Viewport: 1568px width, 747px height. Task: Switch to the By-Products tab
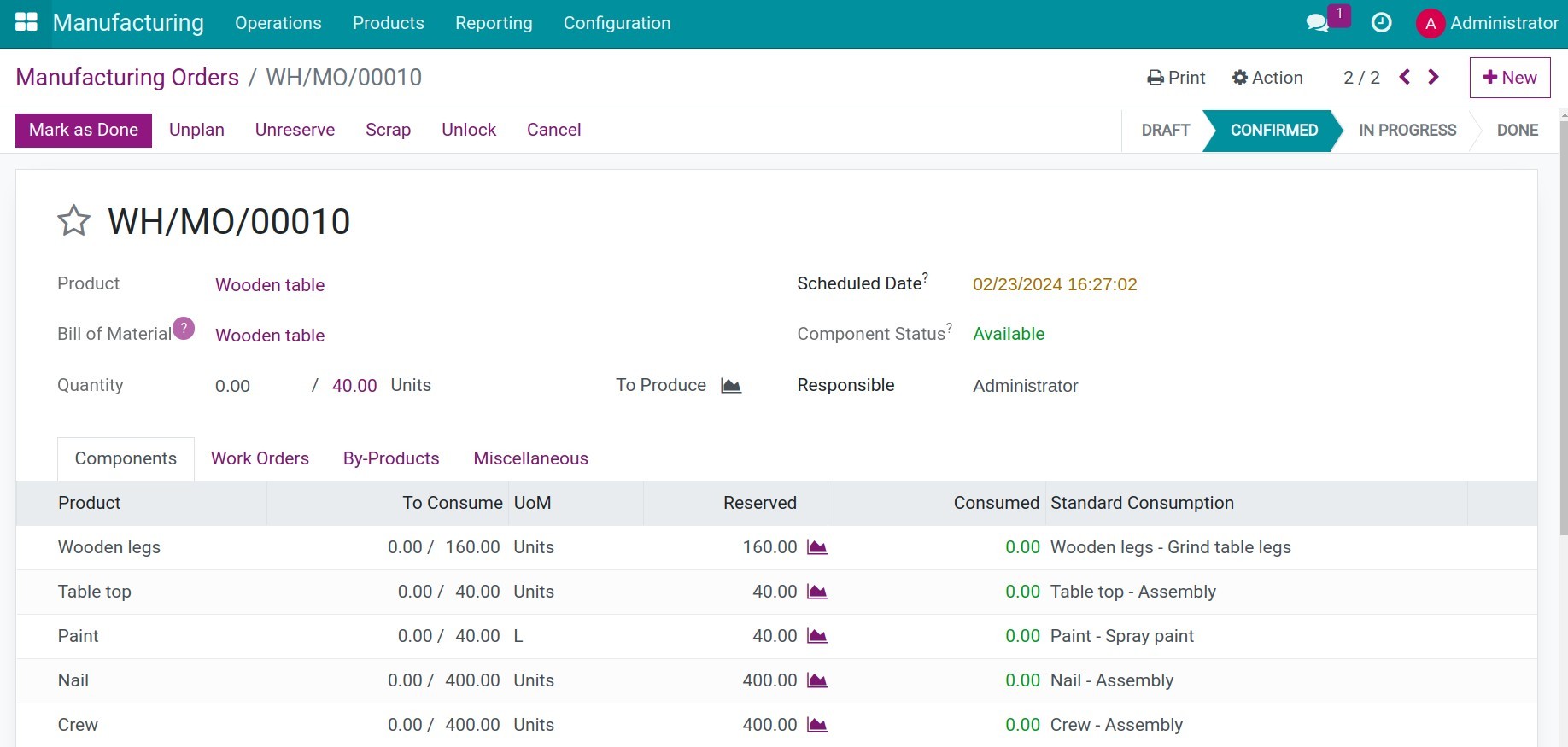pos(391,458)
